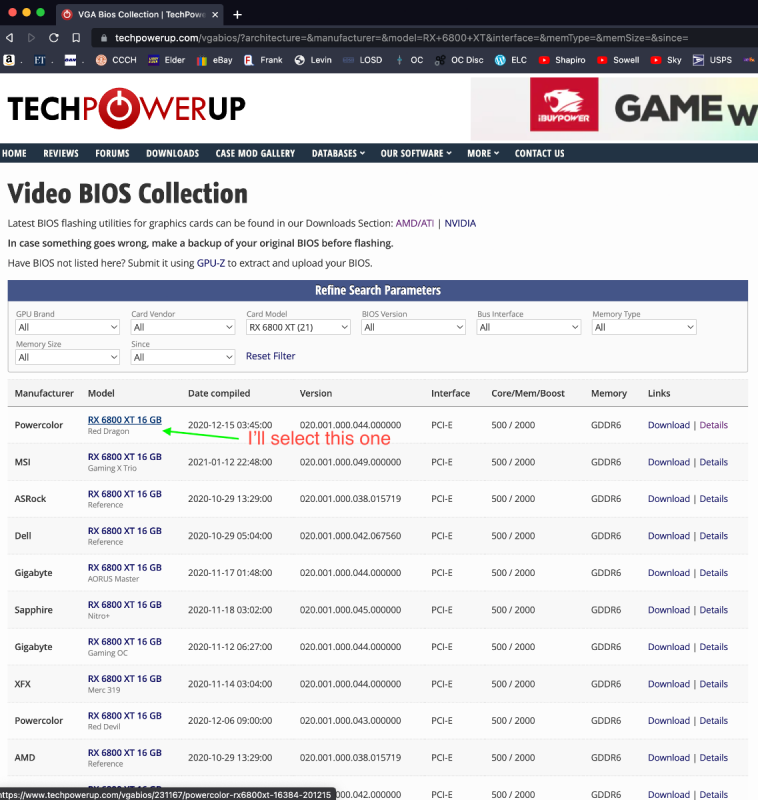
Task: Download the ASRock Reference BIOS
Action: coord(668,498)
